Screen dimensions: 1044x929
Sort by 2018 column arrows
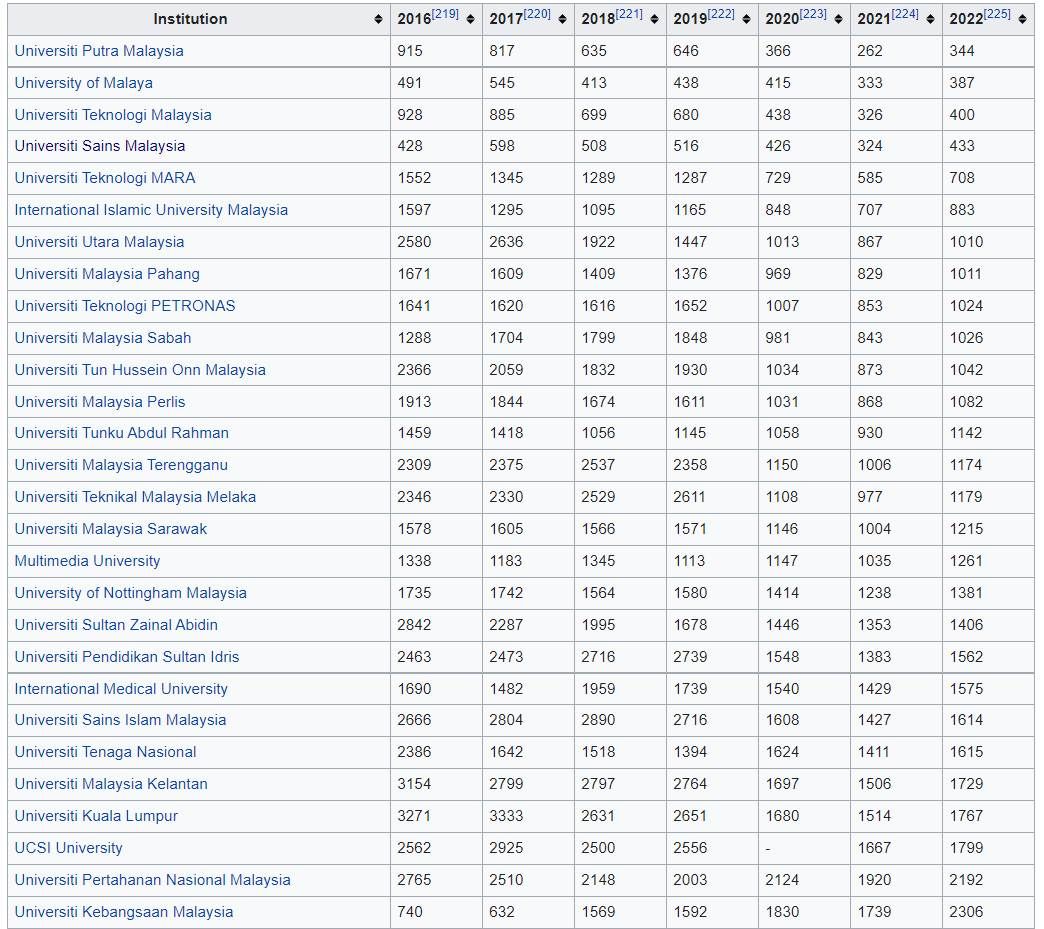coord(654,19)
